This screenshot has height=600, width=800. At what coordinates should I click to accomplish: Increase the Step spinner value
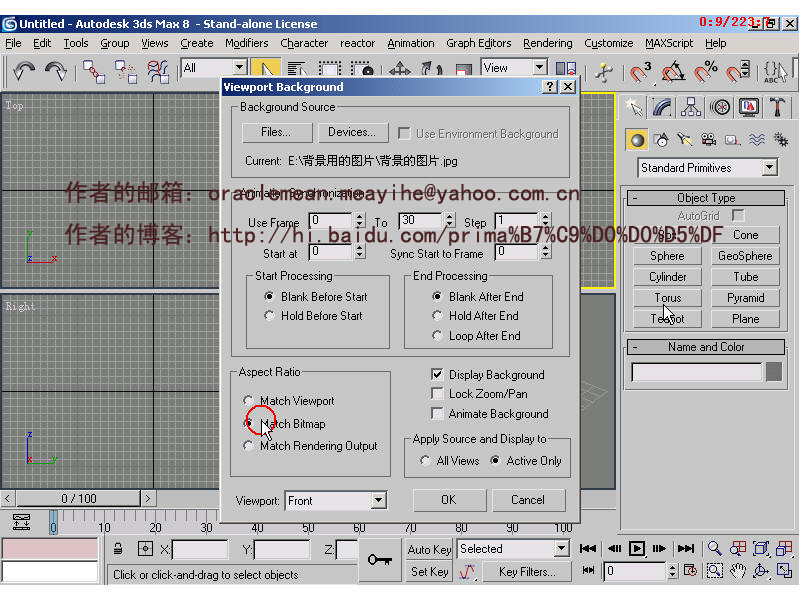coord(545,217)
